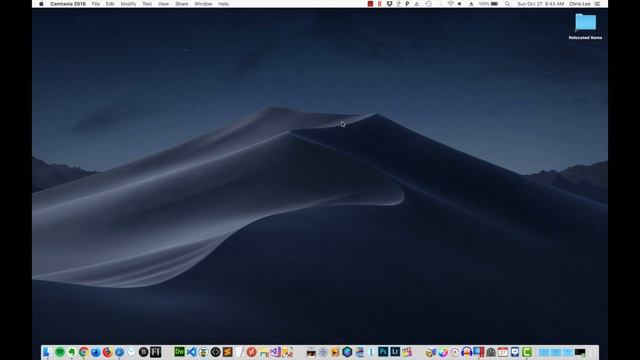Launch green Camtasia icon in the dock
640x360 pixels.
[527, 352]
